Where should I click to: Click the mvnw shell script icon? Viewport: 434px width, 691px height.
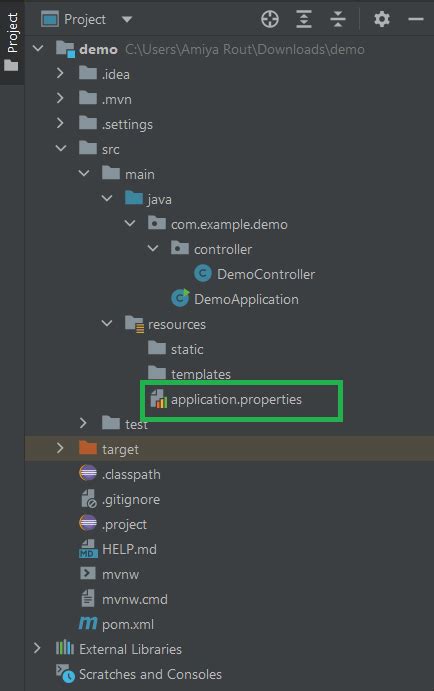click(88, 573)
